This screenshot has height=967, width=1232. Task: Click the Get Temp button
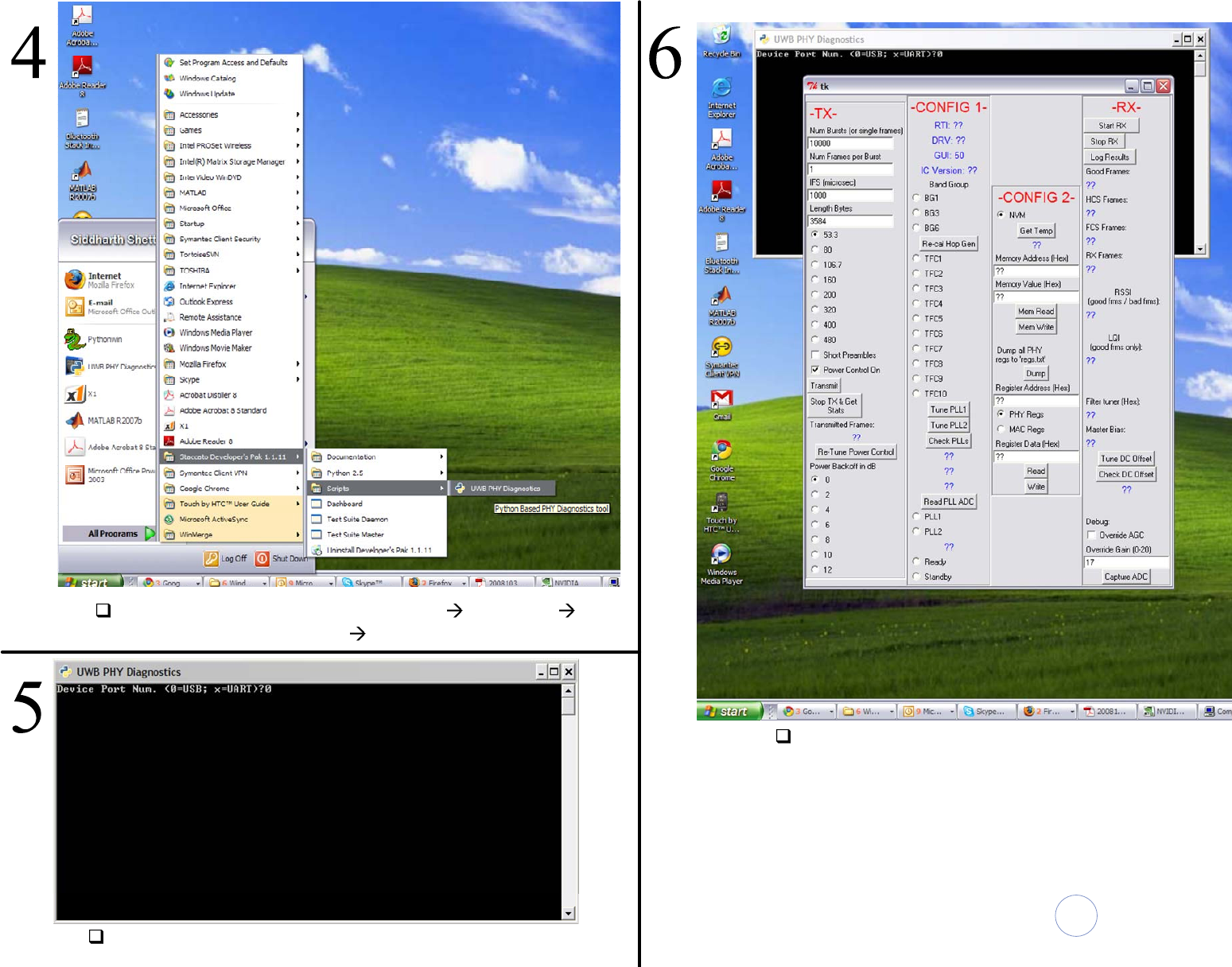coord(1036,231)
